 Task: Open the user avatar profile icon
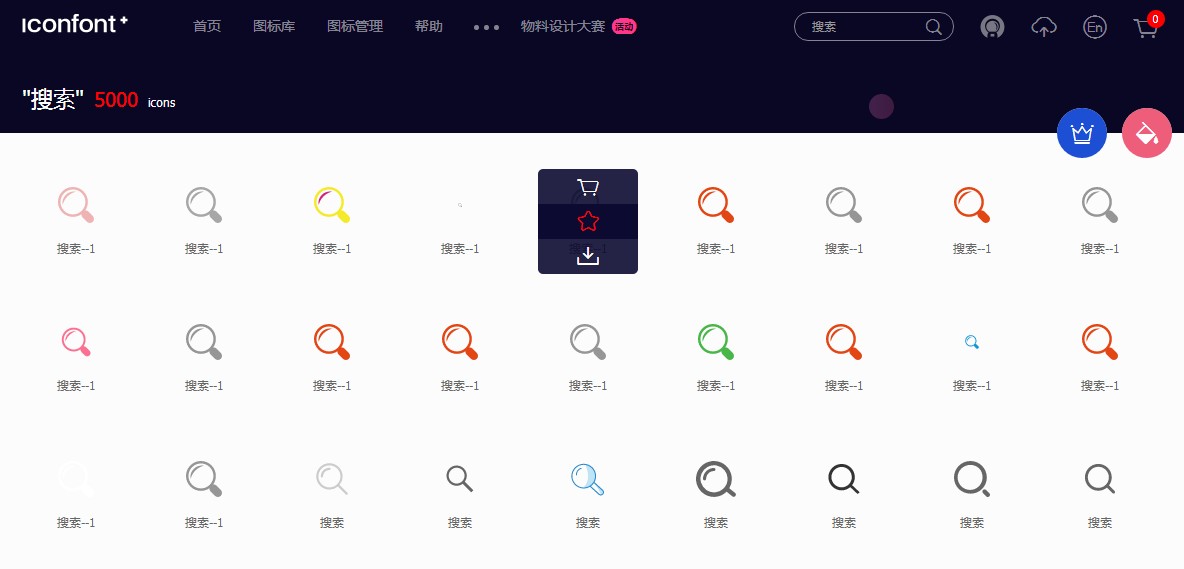click(x=992, y=27)
